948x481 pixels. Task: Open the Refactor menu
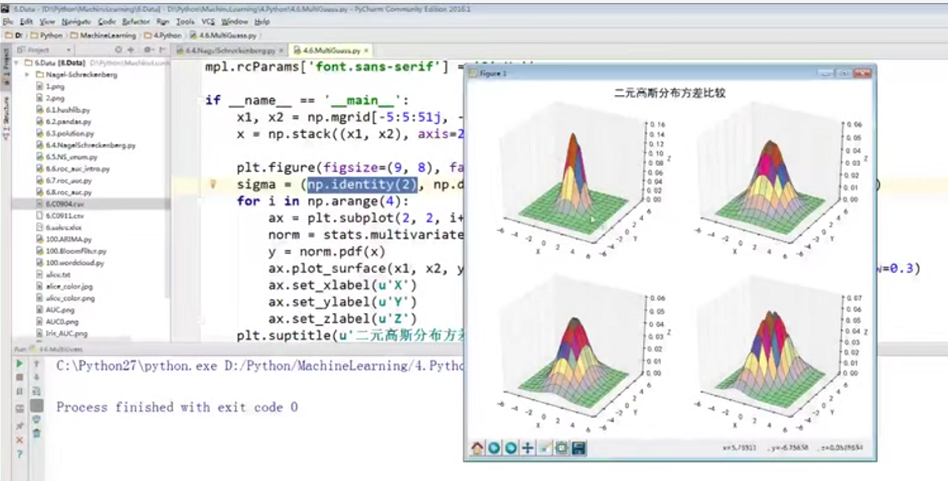coord(136,22)
